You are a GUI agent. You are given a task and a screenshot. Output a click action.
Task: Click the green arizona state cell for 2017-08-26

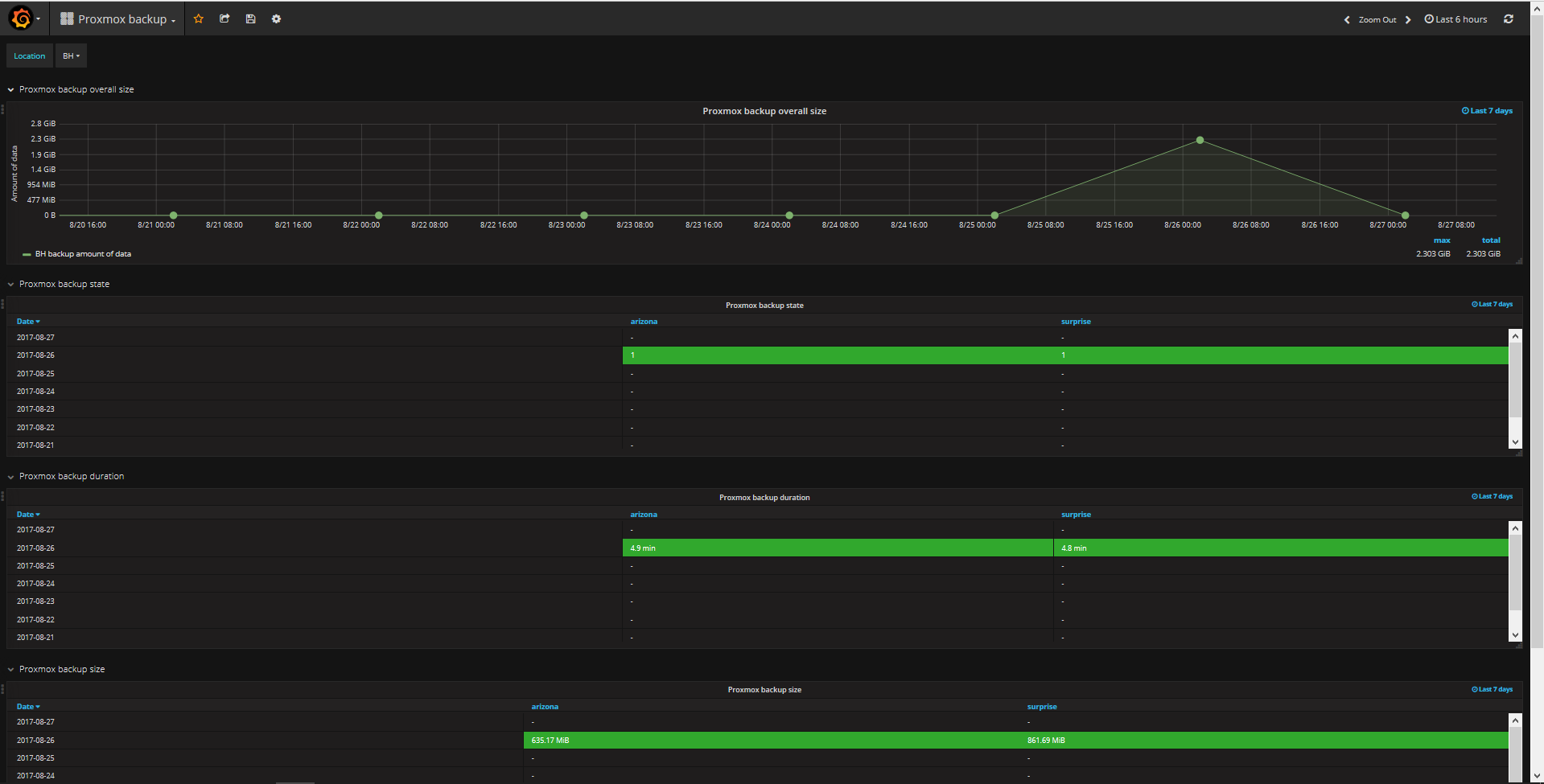click(838, 355)
